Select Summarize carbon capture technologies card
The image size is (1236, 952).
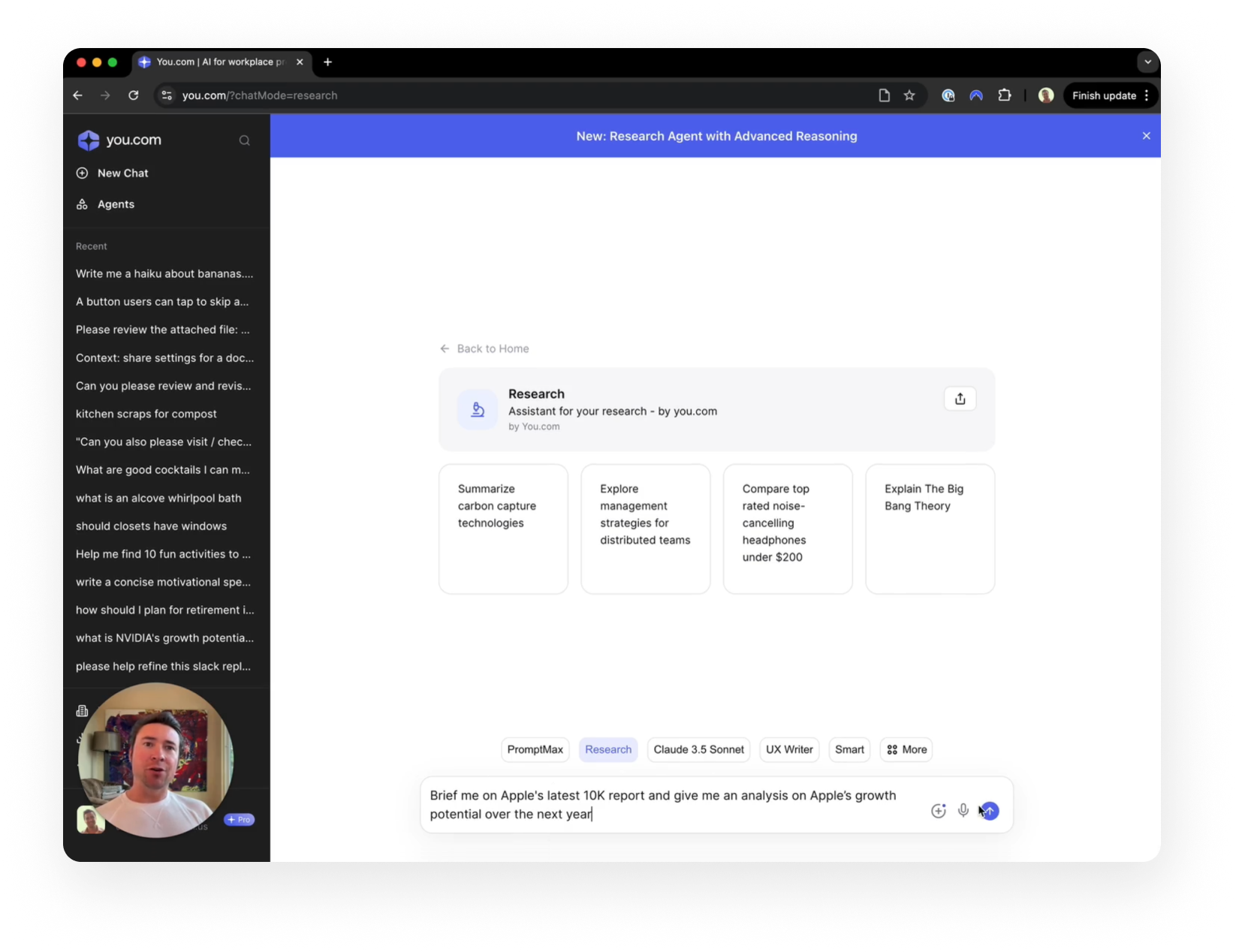[x=503, y=529]
